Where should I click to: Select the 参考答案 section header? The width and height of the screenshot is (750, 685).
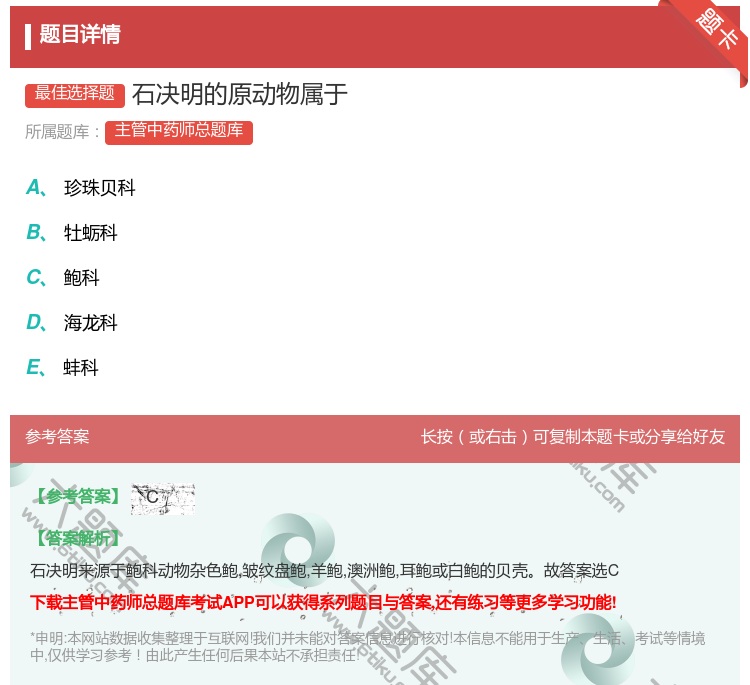57,437
